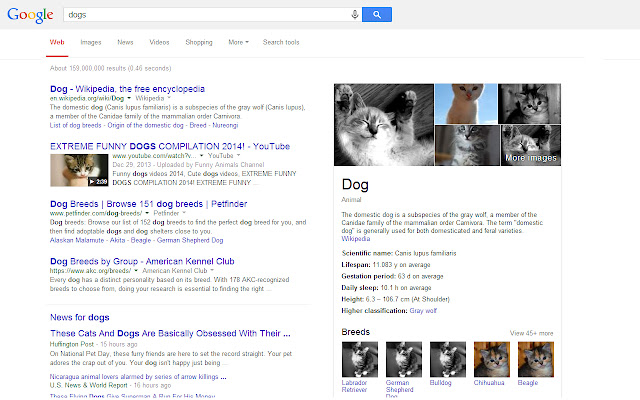The width and height of the screenshot is (640, 400).
Task: Open the Shopping tab
Action: click(x=199, y=42)
